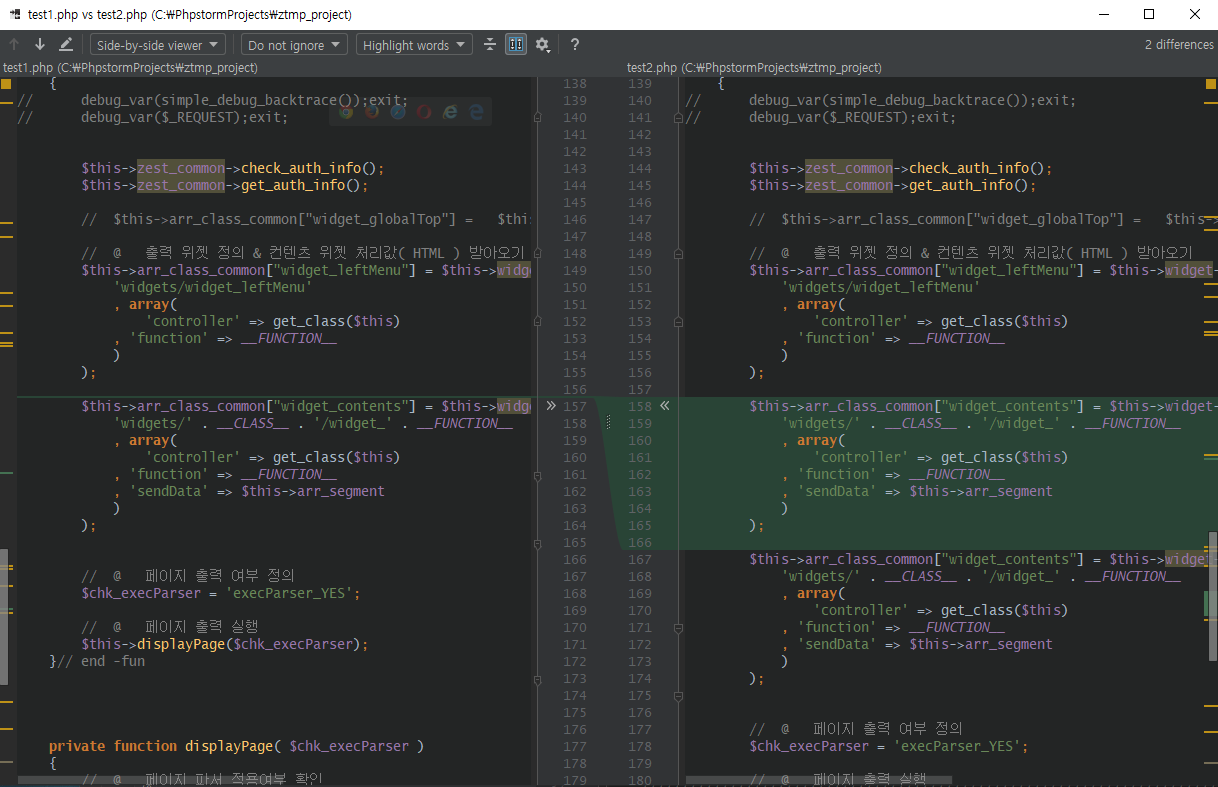Collapse fold marker at left line 152
Image resolution: width=1218 pixels, height=787 pixels.
pyautogui.click(x=538, y=321)
